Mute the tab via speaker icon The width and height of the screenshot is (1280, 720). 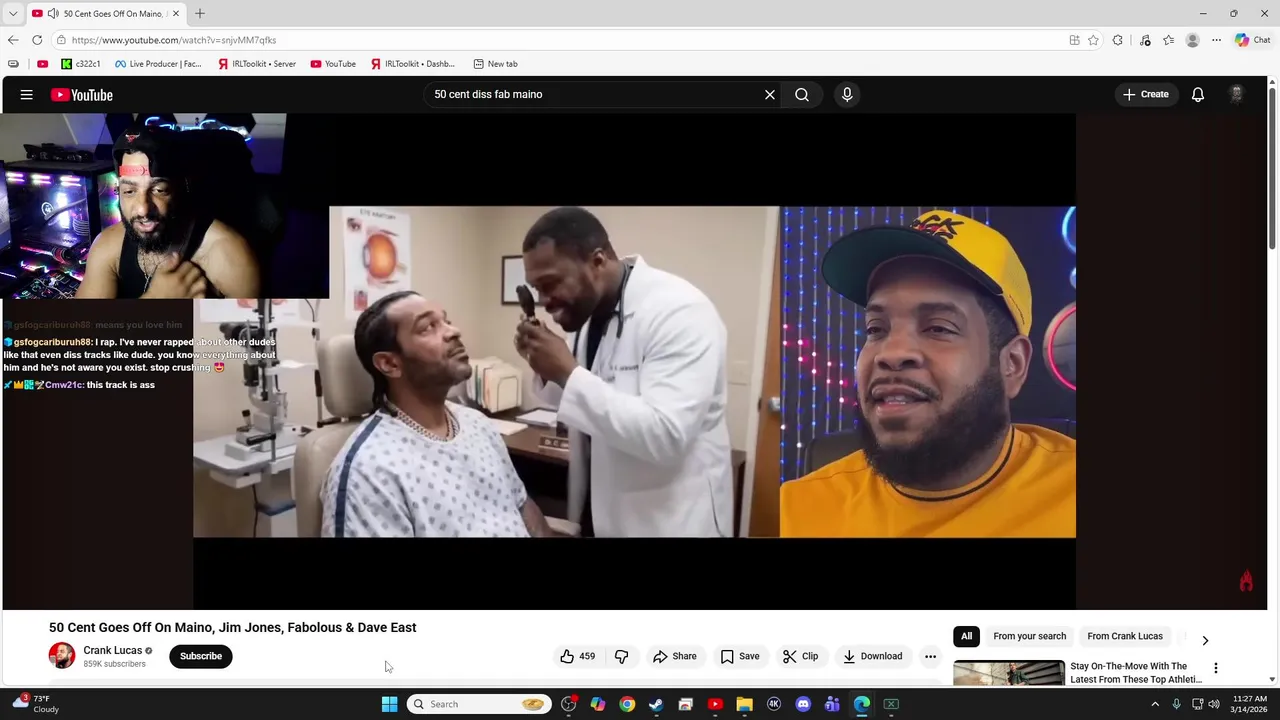click(x=52, y=13)
